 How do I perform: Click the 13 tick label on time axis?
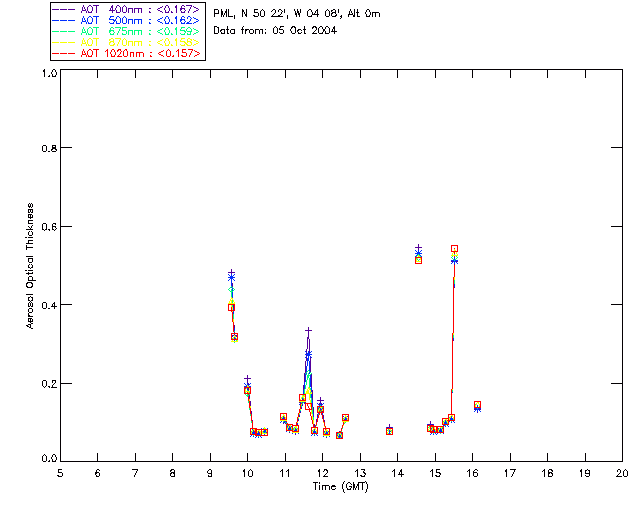point(360,472)
